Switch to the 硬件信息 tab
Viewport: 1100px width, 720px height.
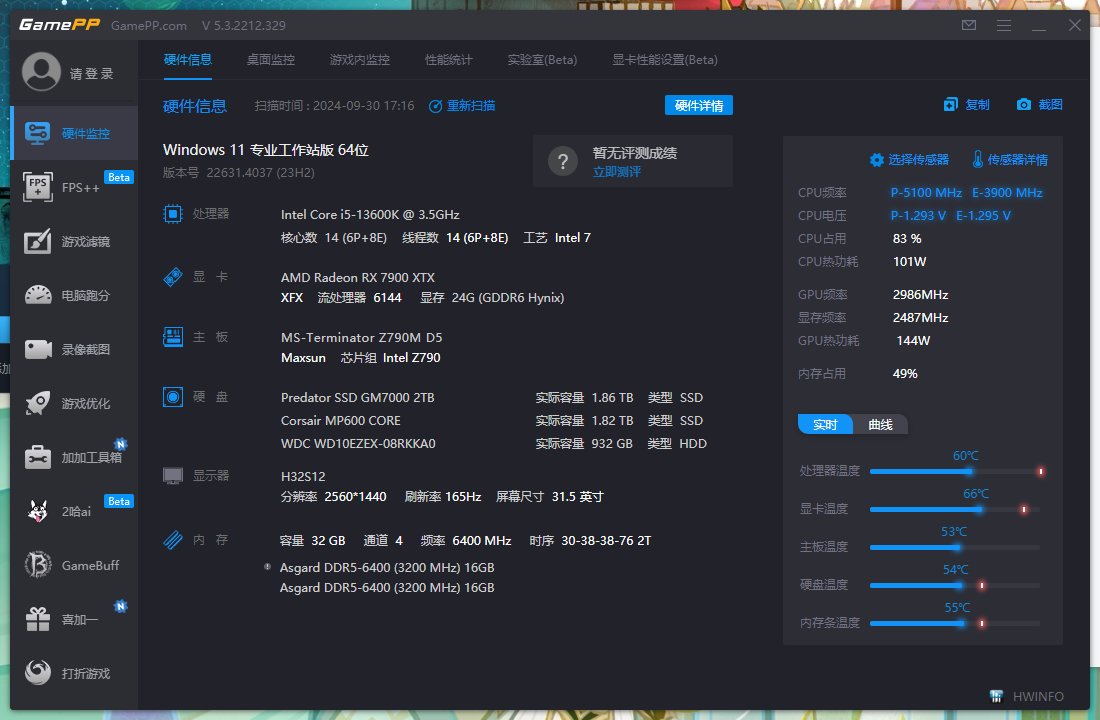[x=187, y=60]
